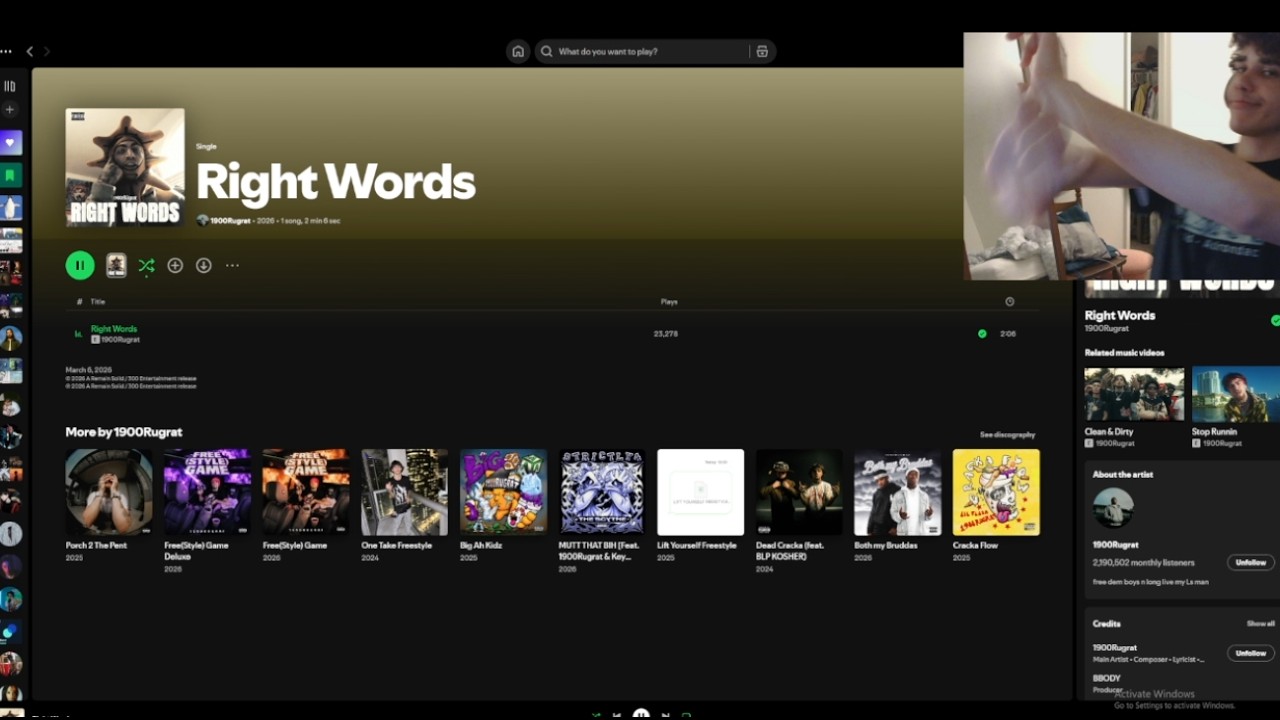This screenshot has width=1280, height=720.
Task: Click Right Words title in Now Playing panel
Action: coord(1120,315)
